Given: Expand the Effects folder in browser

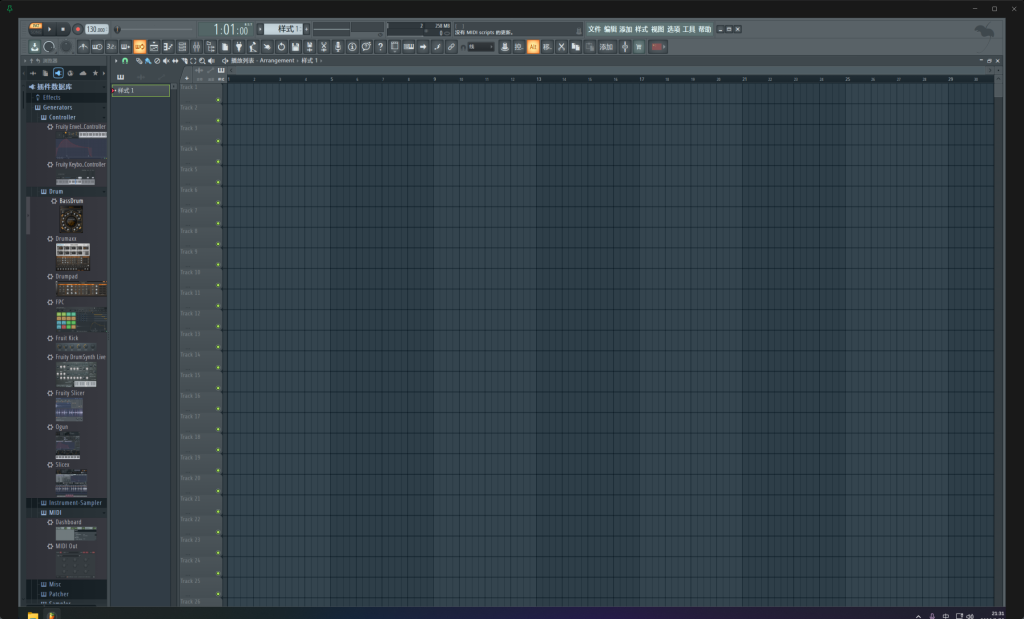Looking at the screenshot, I should [x=52, y=97].
